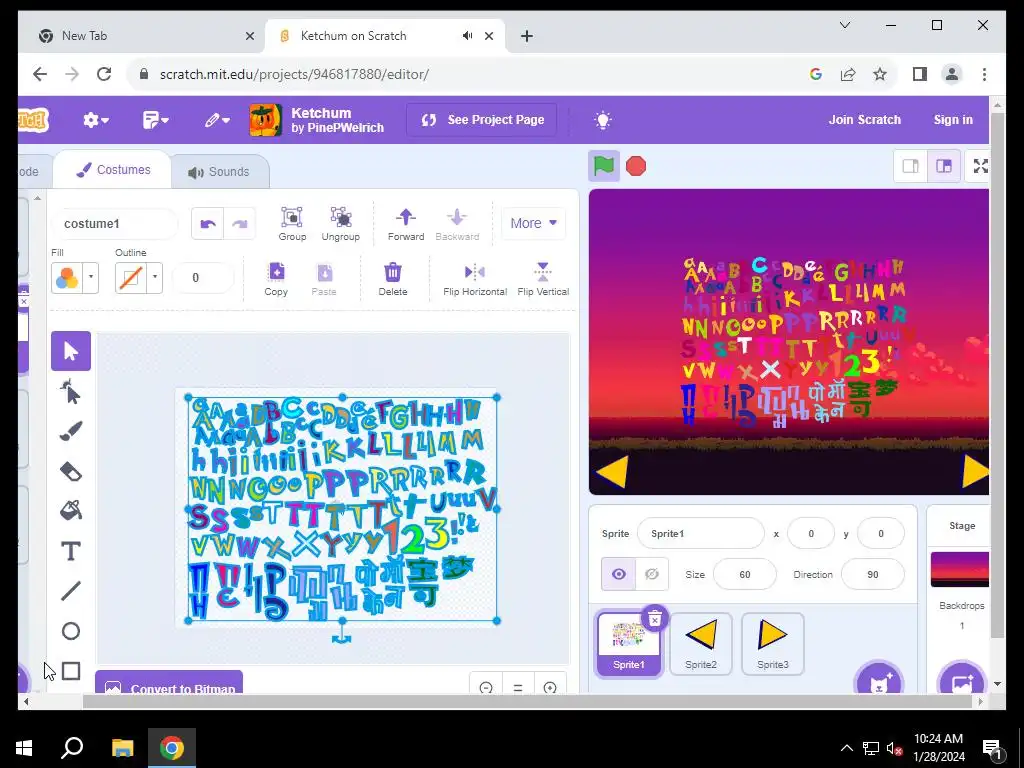Open the Costumes tab

click(113, 170)
